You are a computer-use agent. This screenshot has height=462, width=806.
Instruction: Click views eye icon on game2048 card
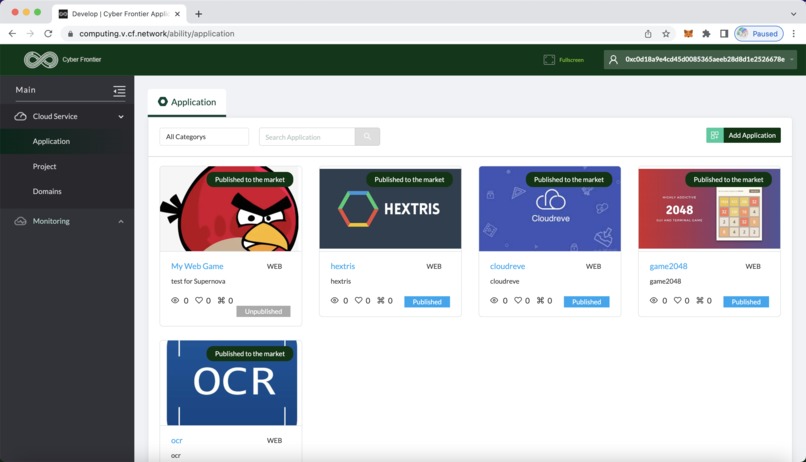tap(653, 300)
